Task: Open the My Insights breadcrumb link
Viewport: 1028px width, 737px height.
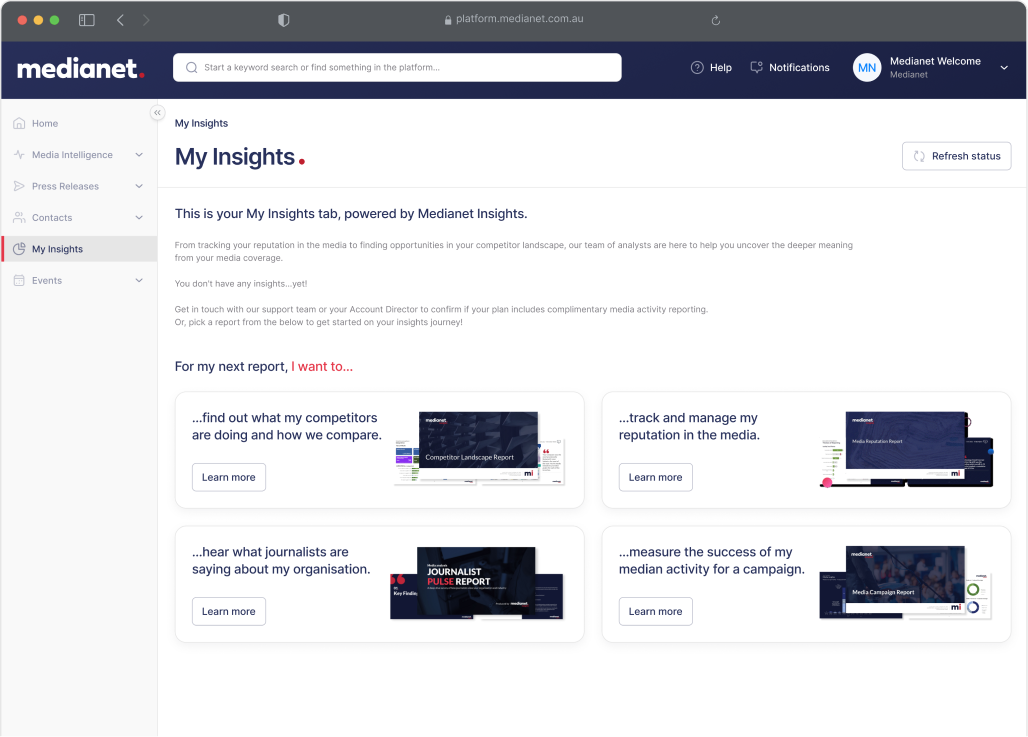Action: pos(201,123)
